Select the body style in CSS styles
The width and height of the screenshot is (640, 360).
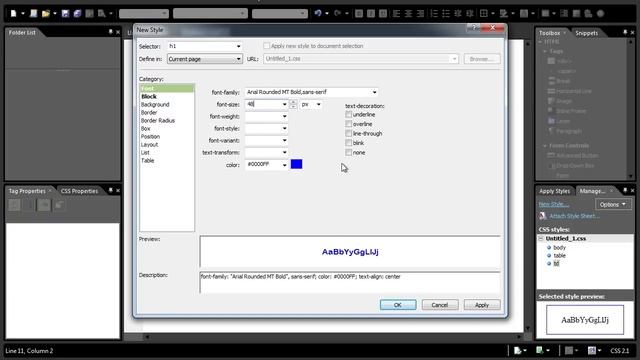coord(559,247)
